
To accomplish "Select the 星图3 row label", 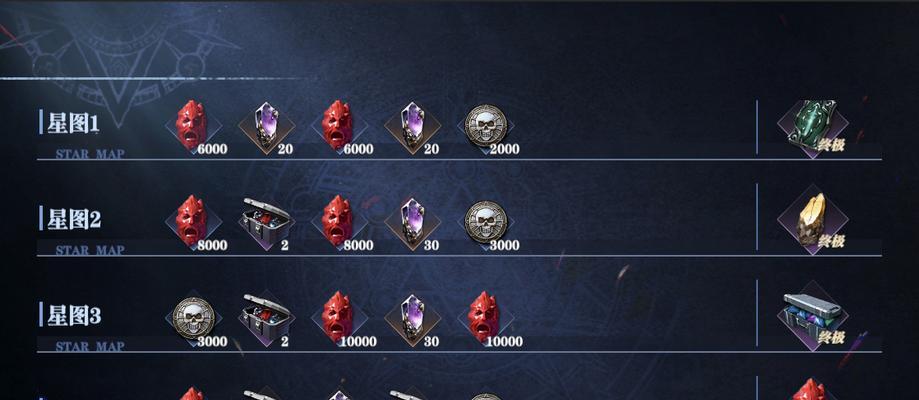I will (74, 316).
